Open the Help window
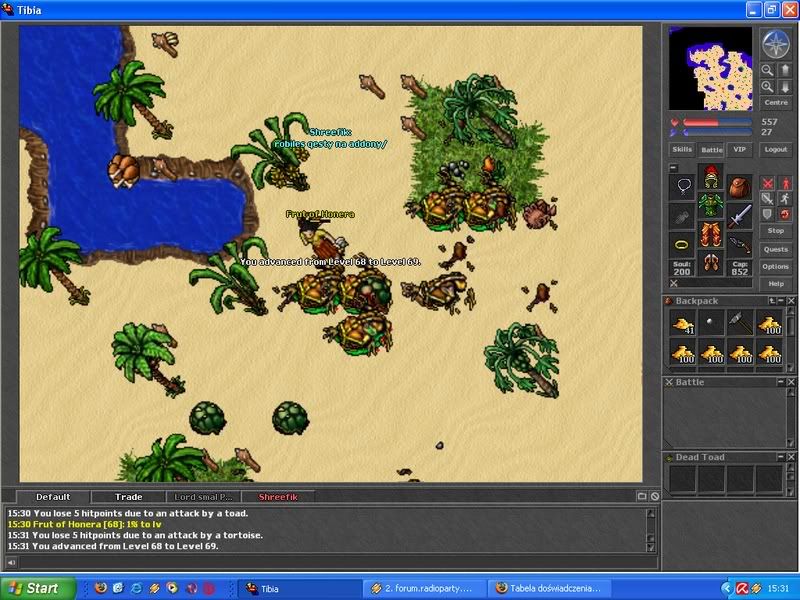The width and height of the screenshot is (800, 600). coord(776,284)
